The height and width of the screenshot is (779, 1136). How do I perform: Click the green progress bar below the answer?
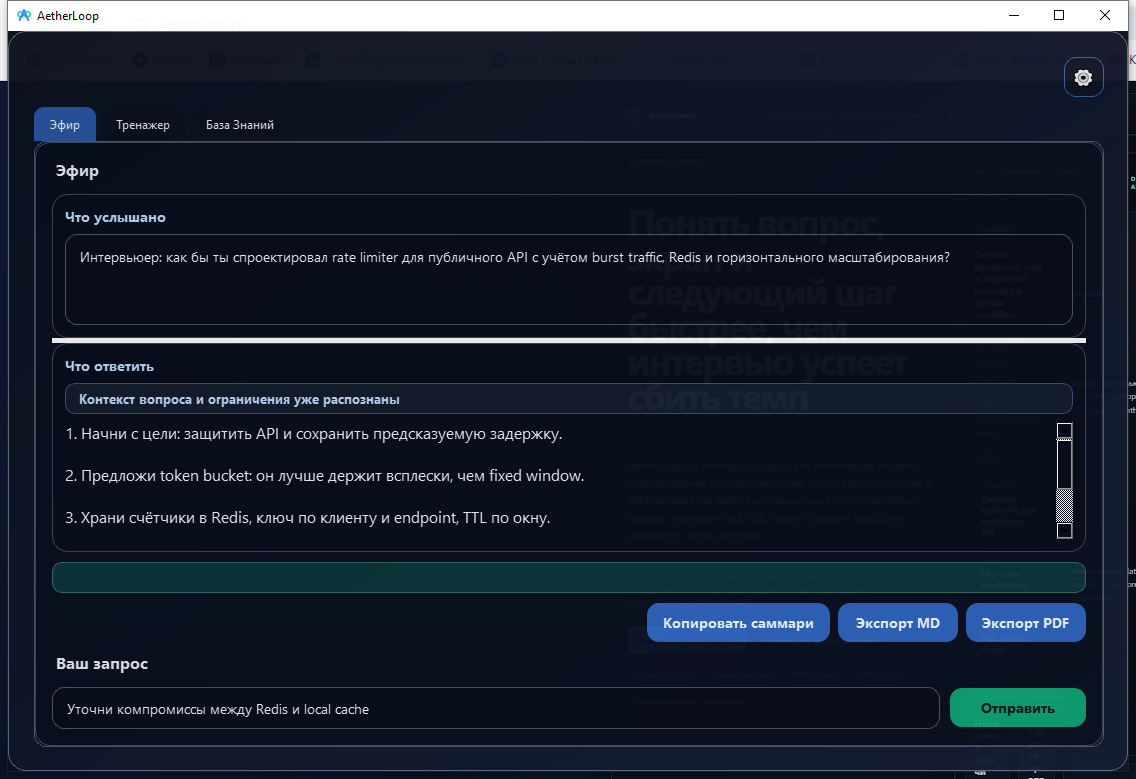coord(568,577)
